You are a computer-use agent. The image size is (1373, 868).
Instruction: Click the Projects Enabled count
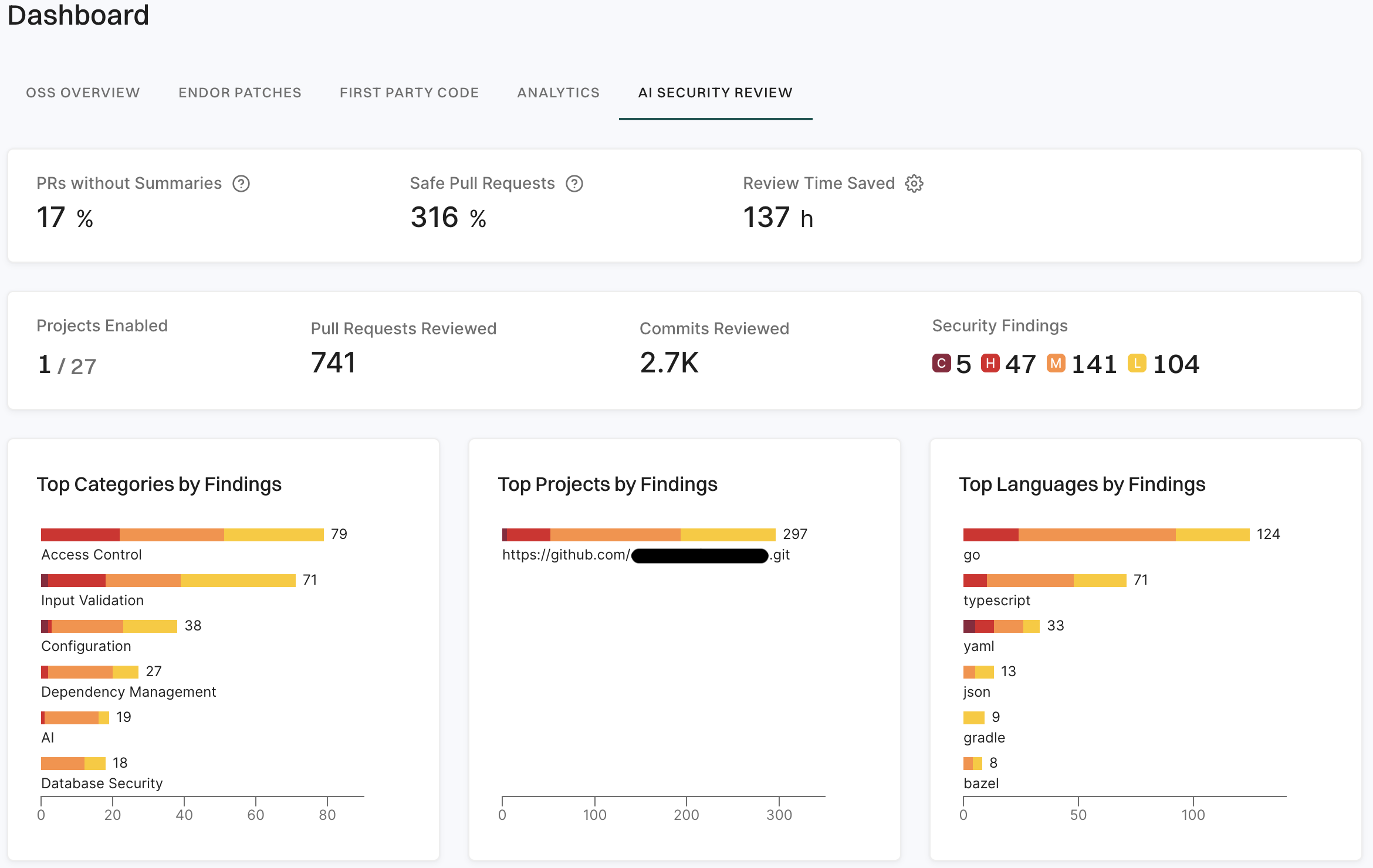pos(66,364)
